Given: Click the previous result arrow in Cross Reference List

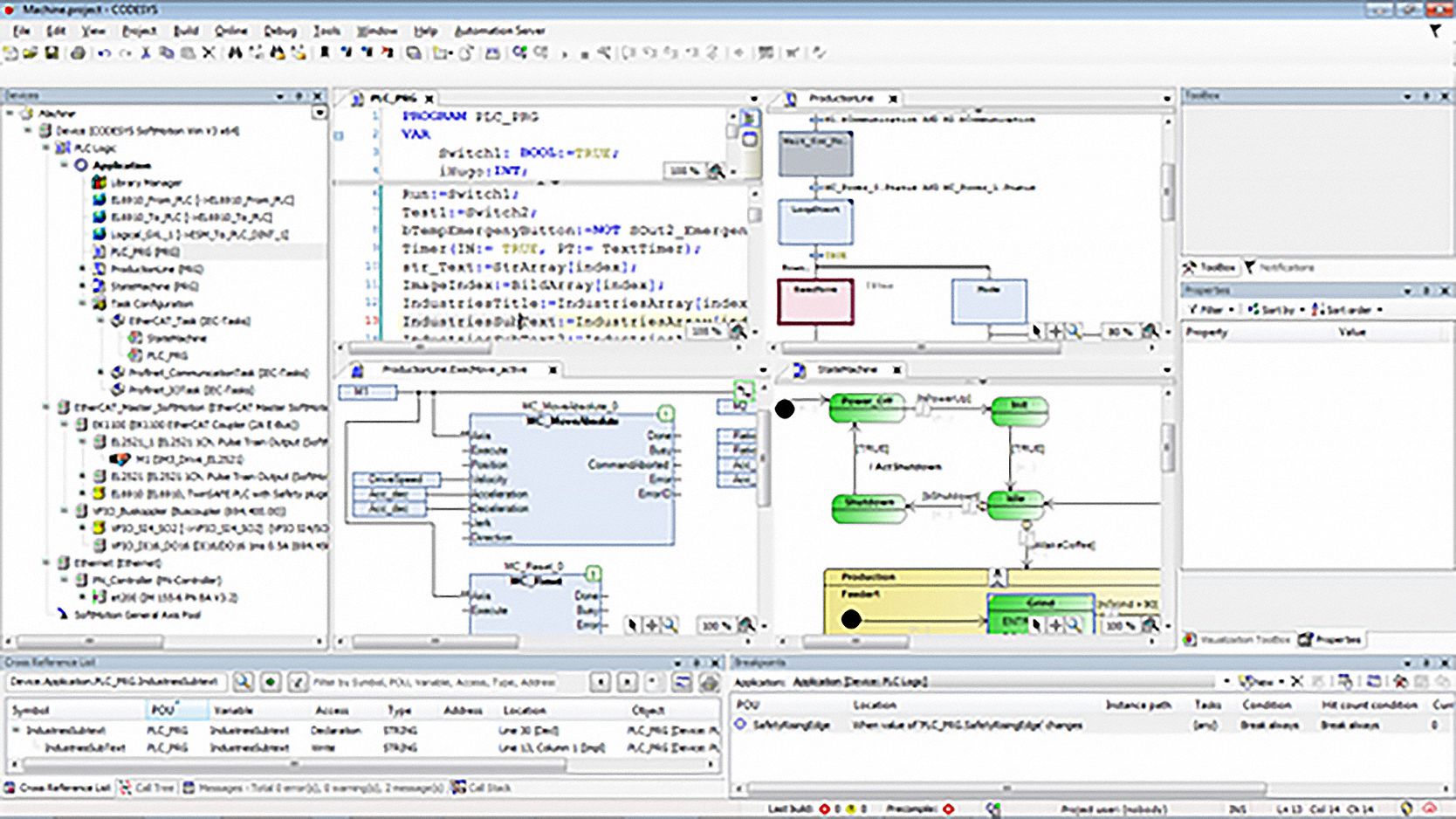Looking at the screenshot, I should point(601,682).
